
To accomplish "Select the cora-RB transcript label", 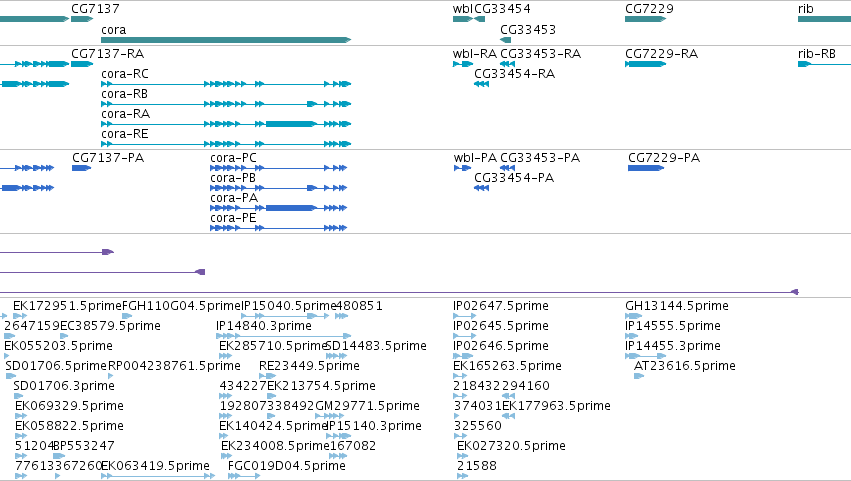I will [x=124, y=94].
